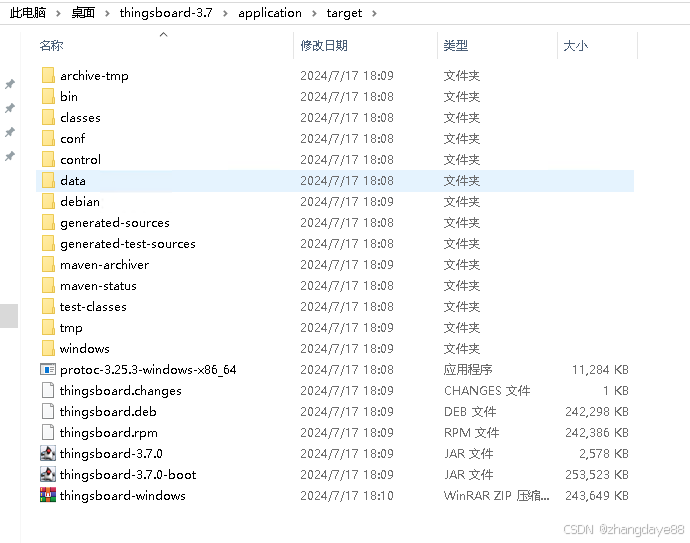Image resolution: width=690 pixels, height=543 pixels.
Task: Navigate to 桌面 in breadcrumb
Action: (x=83, y=13)
